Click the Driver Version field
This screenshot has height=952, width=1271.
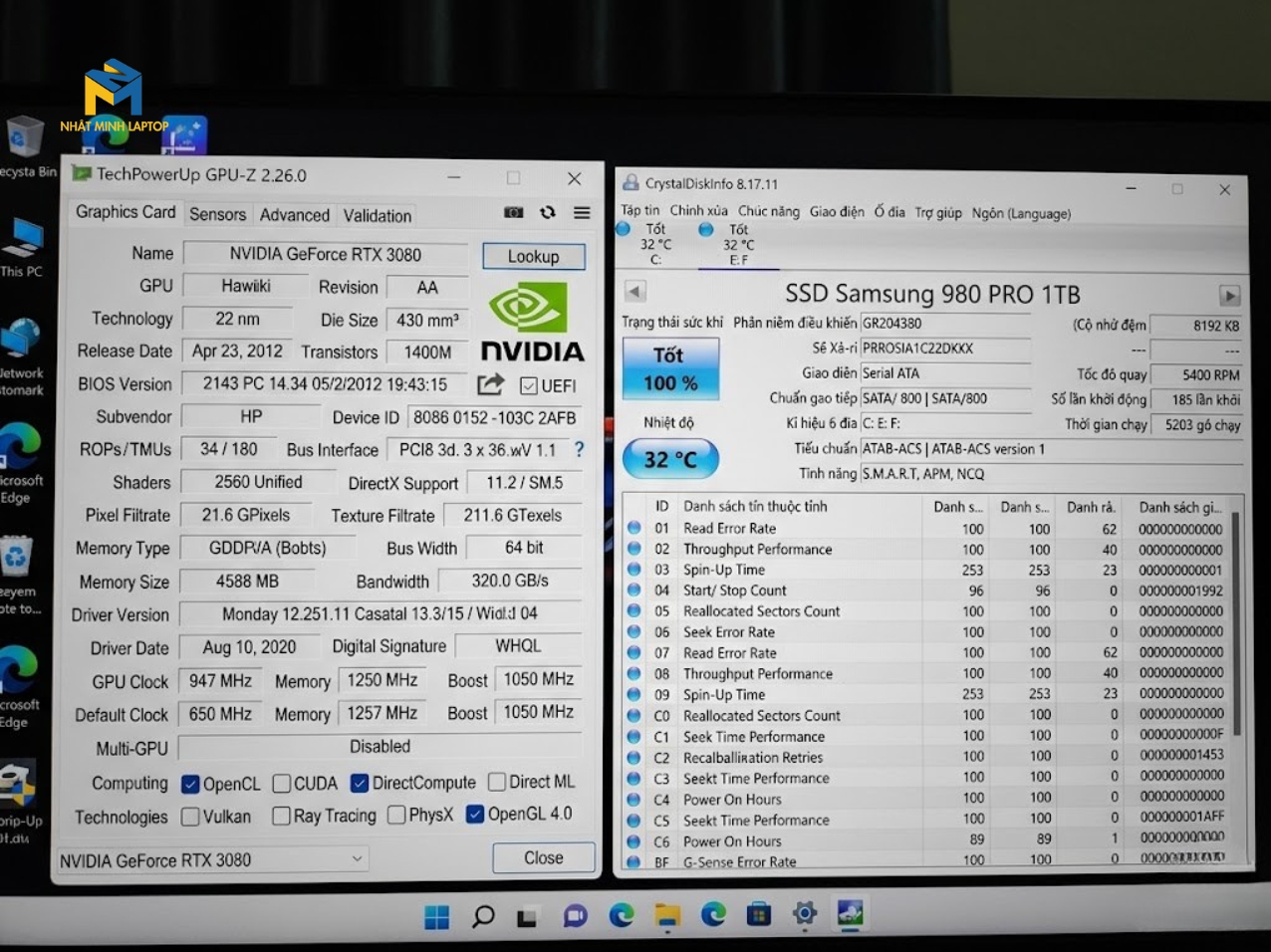pyautogui.click(x=380, y=613)
